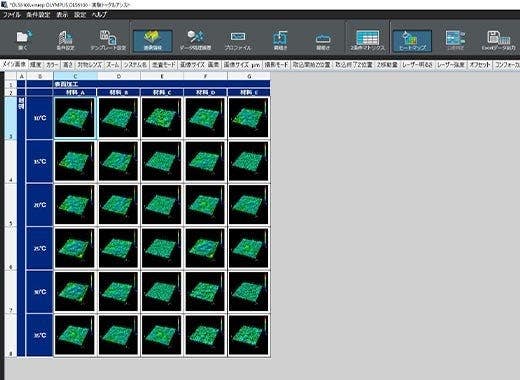
Task: Open the ファイル menu
Action: pyautogui.click(x=12, y=15)
